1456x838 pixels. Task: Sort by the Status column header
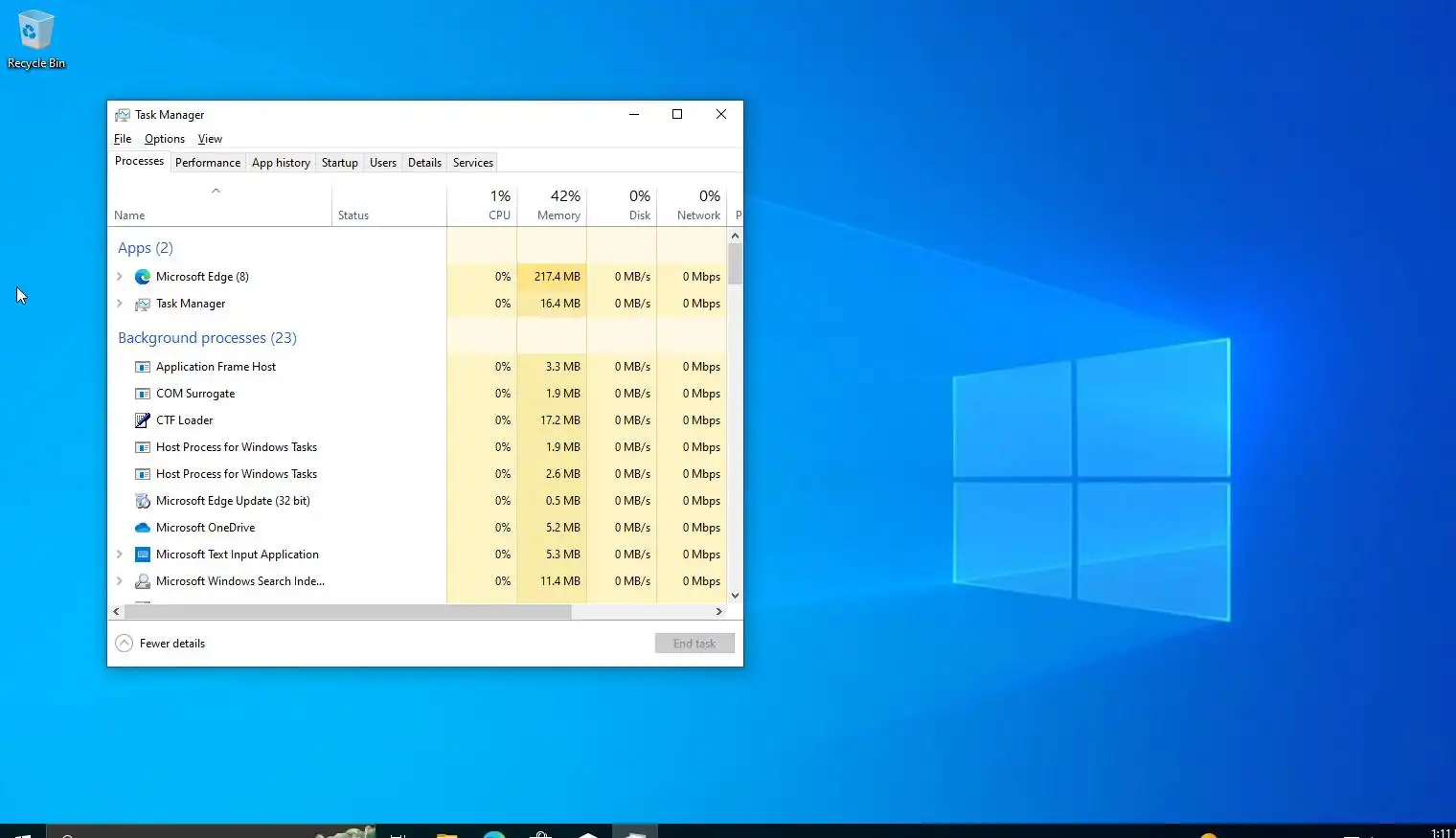point(389,205)
